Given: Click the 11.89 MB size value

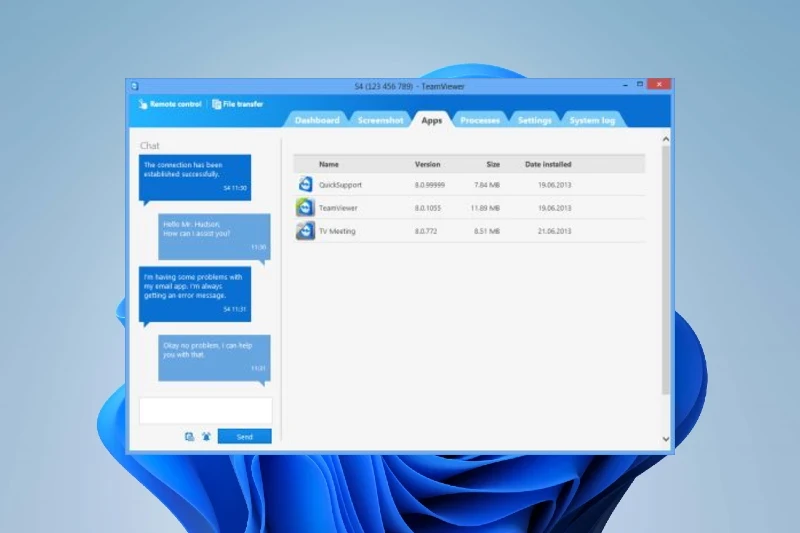Looking at the screenshot, I should tap(485, 208).
